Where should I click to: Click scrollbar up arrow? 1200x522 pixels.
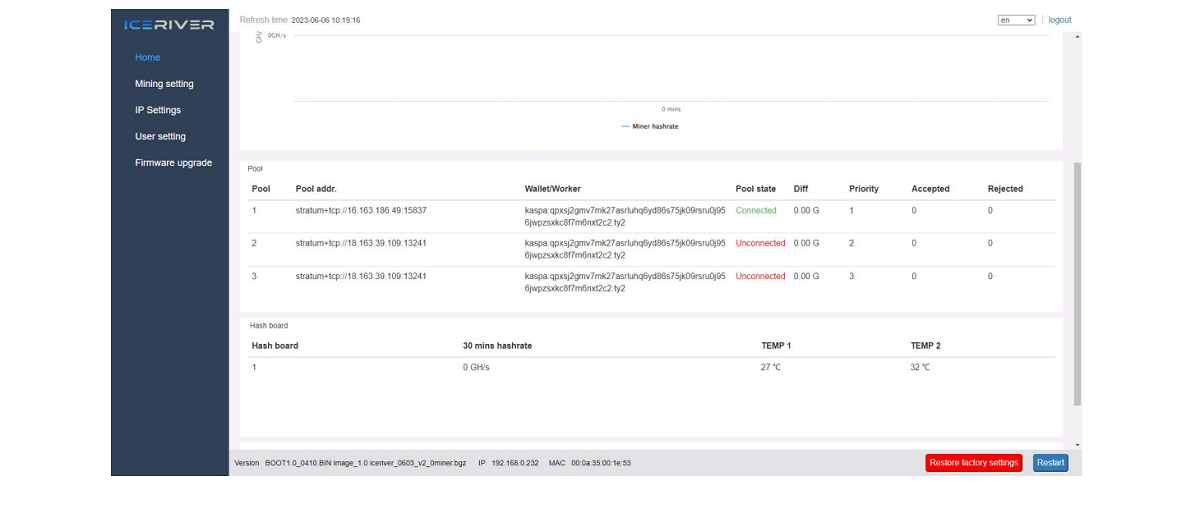pyautogui.click(x=1077, y=37)
